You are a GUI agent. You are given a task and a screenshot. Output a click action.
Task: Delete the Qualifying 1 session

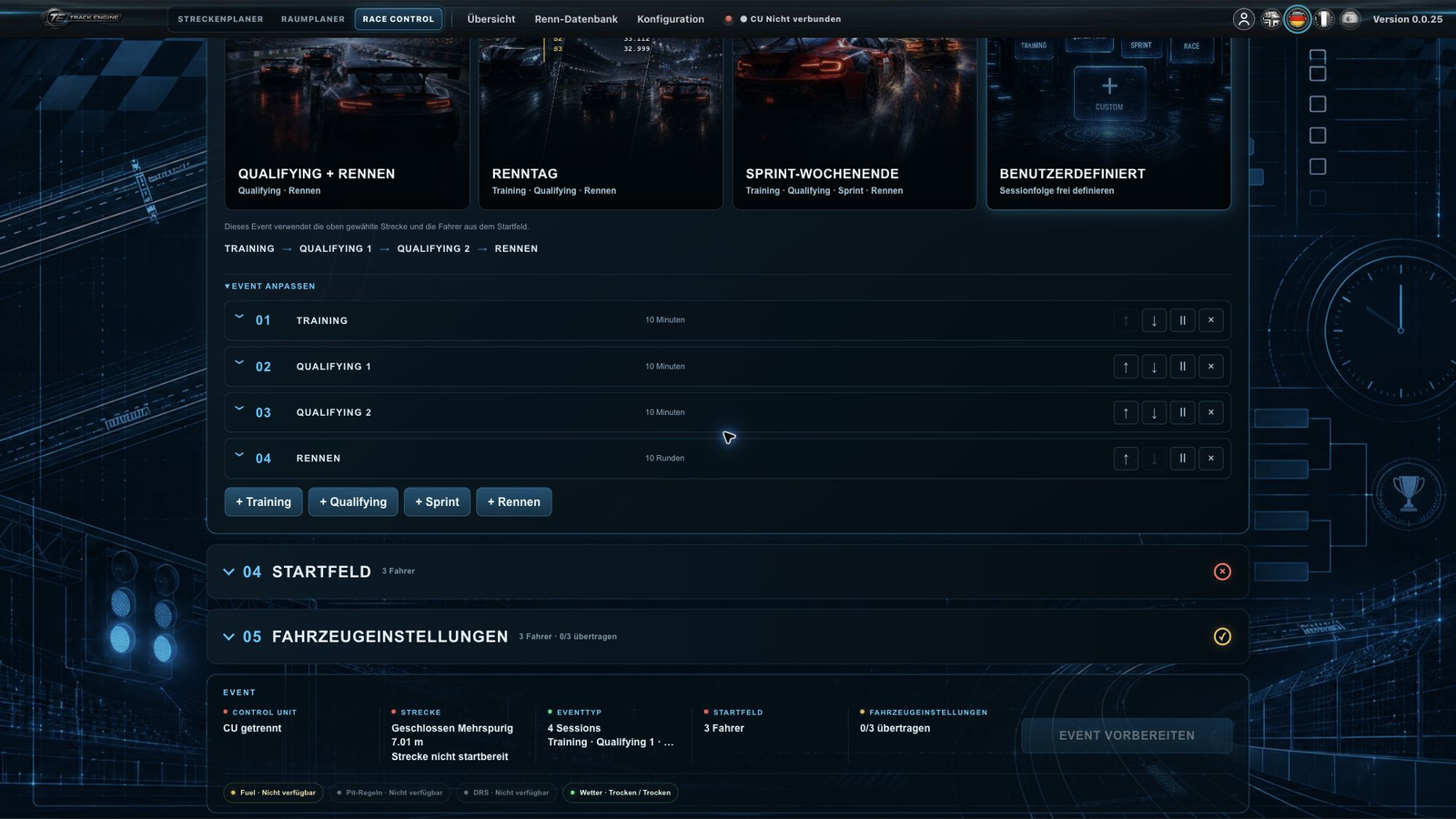(1210, 367)
